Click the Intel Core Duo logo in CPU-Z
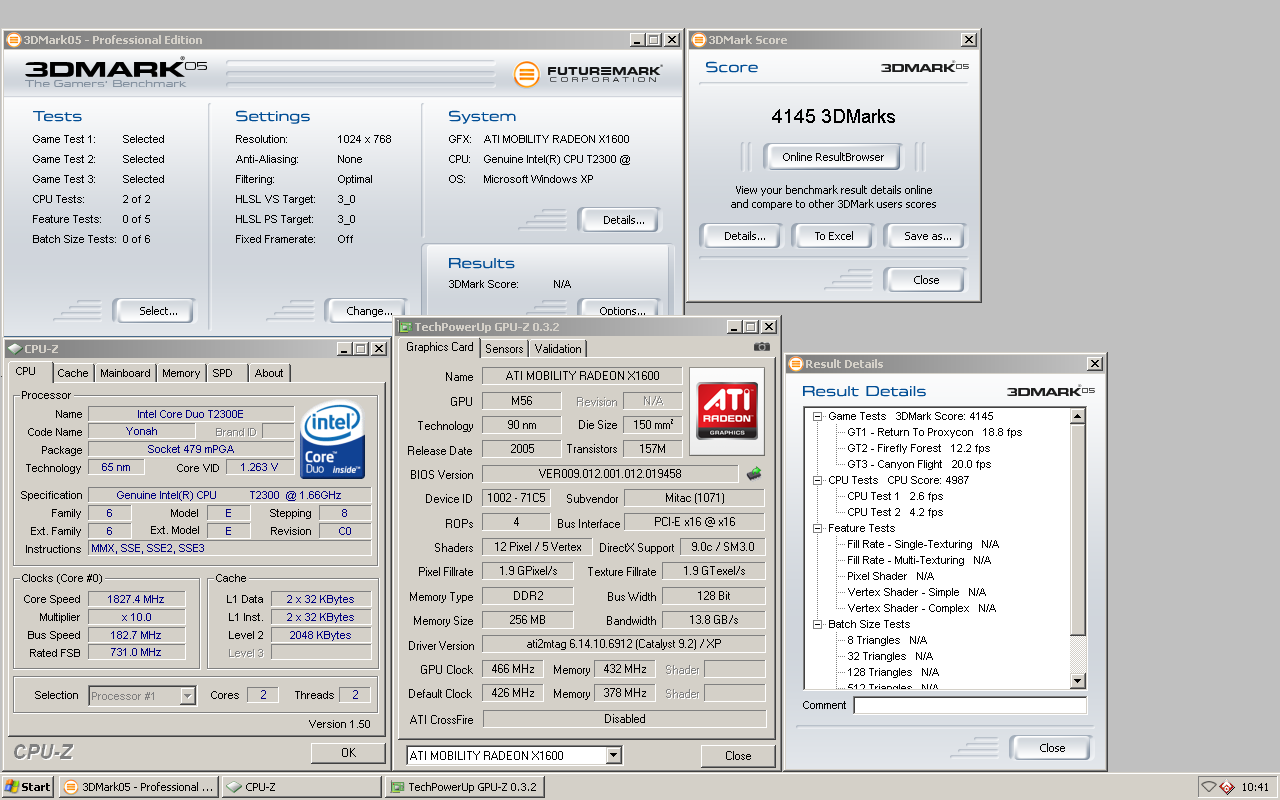Image resolution: width=1280 pixels, height=800 pixels. [332, 441]
